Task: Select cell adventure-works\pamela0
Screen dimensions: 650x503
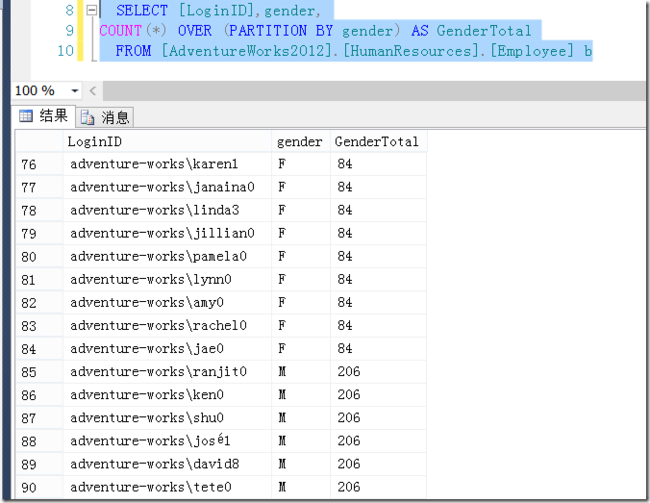Action: click(167, 257)
